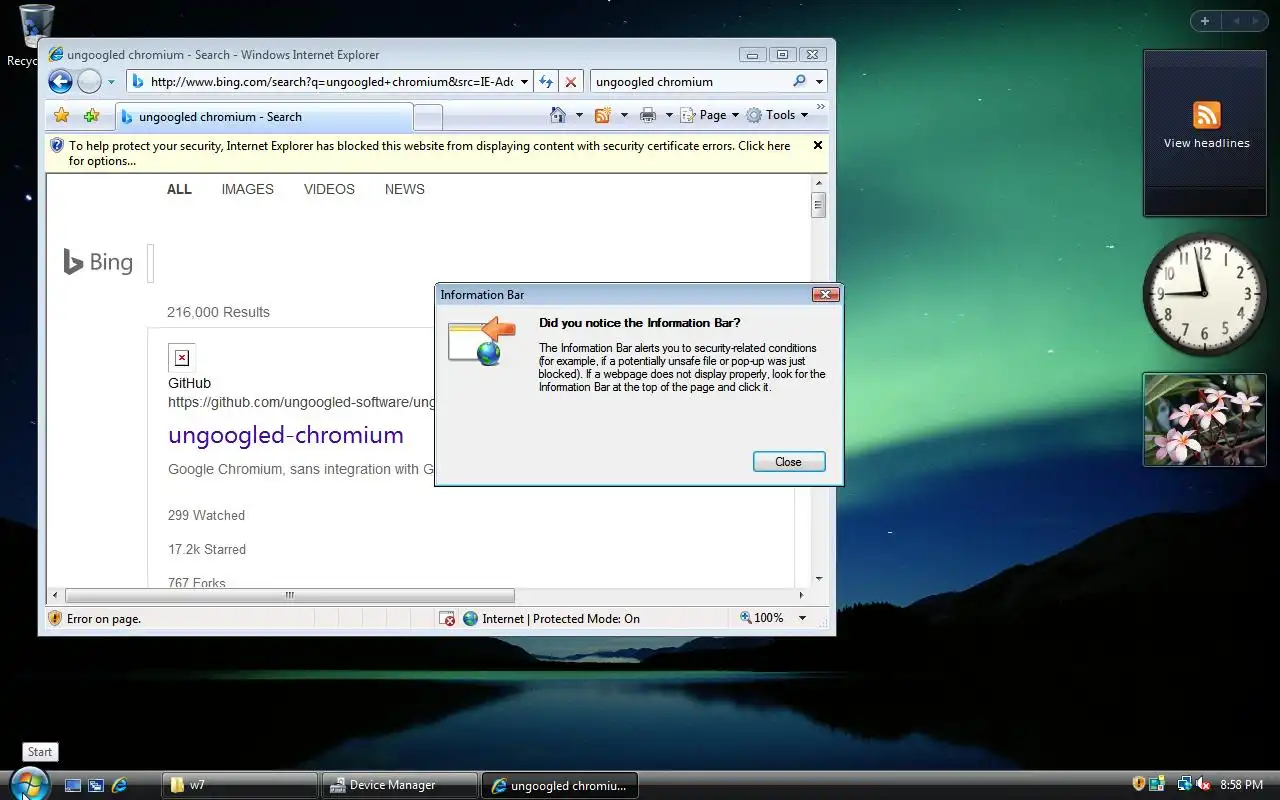
Task: Expand the Print dropdown arrow
Action: click(668, 115)
